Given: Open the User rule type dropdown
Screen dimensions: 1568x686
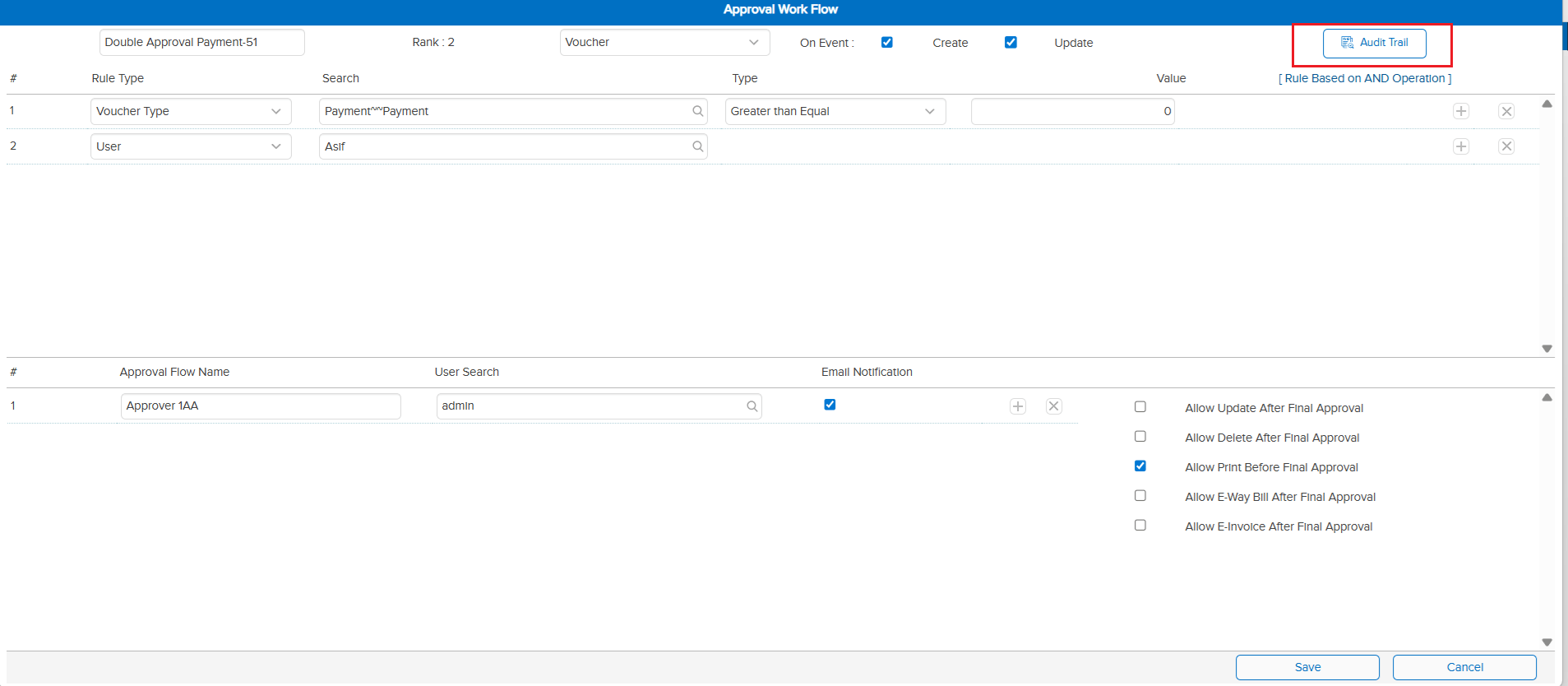Looking at the screenshot, I should pyautogui.click(x=191, y=146).
